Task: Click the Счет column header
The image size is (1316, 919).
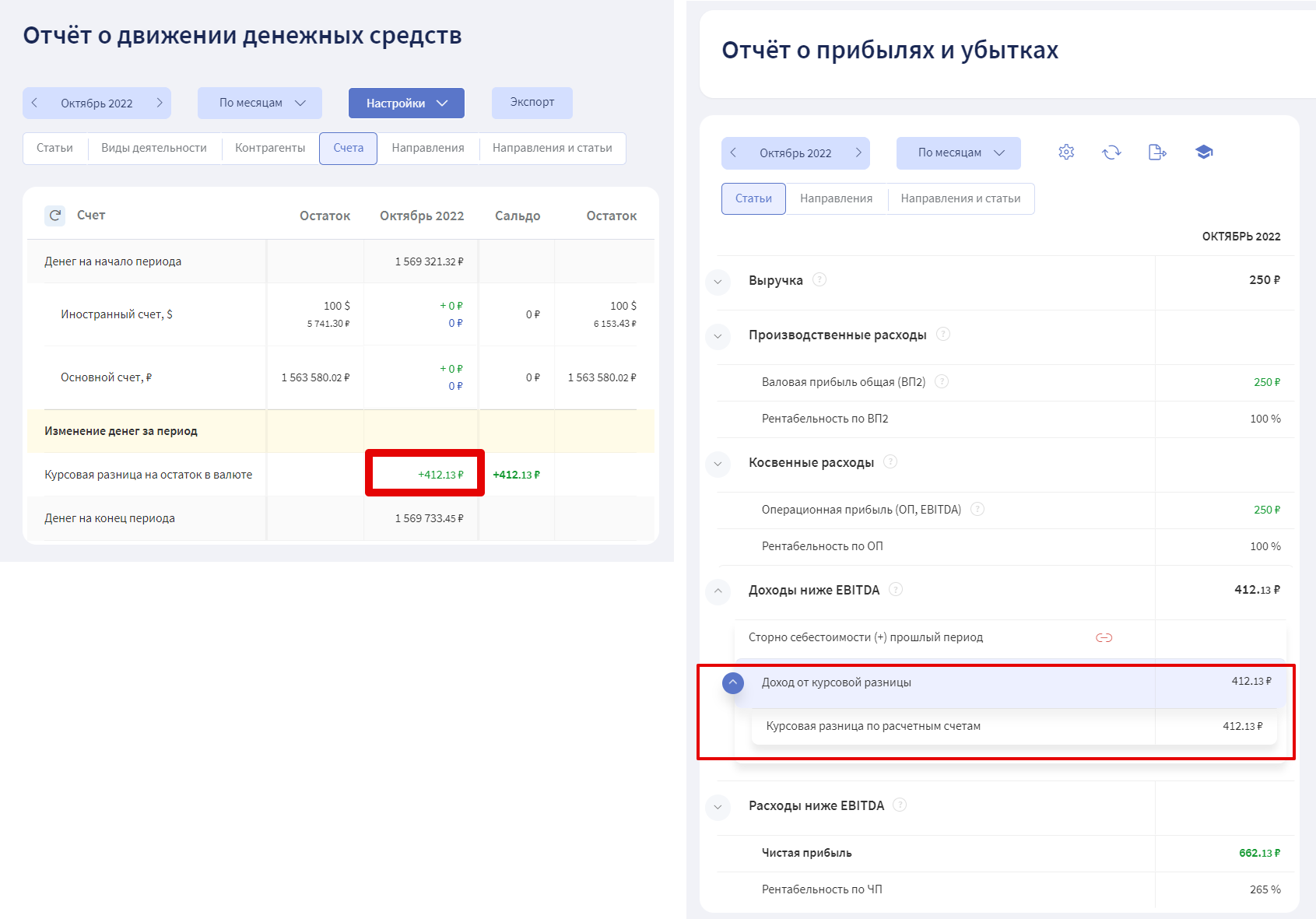Action: [x=91, y=216]
